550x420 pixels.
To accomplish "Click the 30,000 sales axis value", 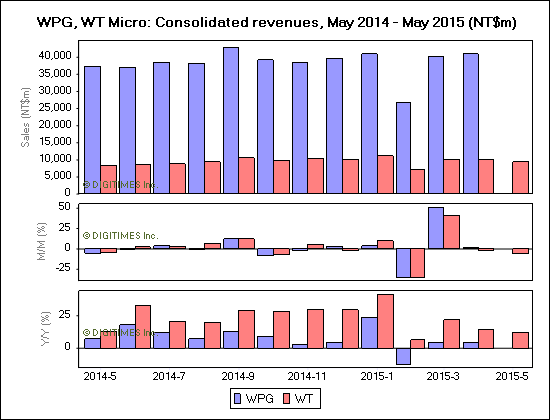I will [x=55, y=91].
